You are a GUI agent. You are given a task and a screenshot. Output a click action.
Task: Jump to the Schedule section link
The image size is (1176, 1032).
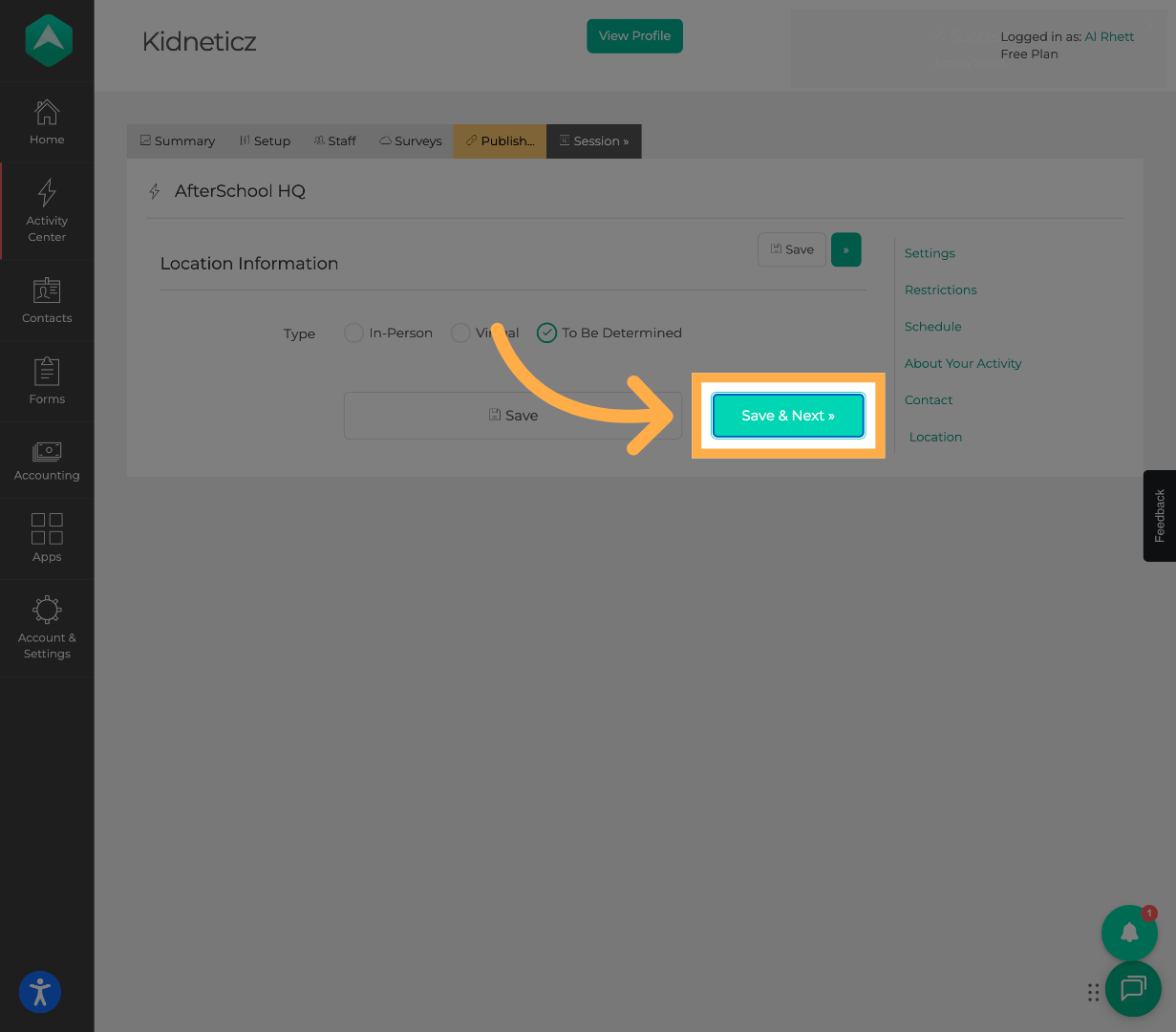(932, 327)
